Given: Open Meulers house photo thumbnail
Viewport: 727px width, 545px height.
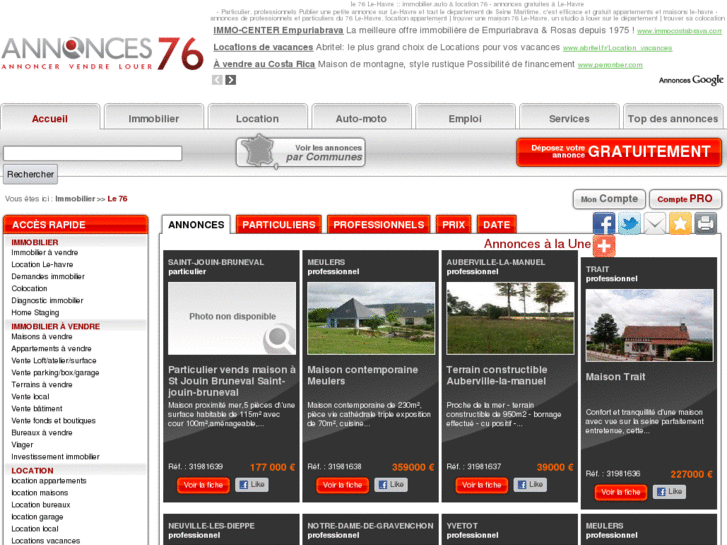Looking at the screenshot, I should 371,319.
